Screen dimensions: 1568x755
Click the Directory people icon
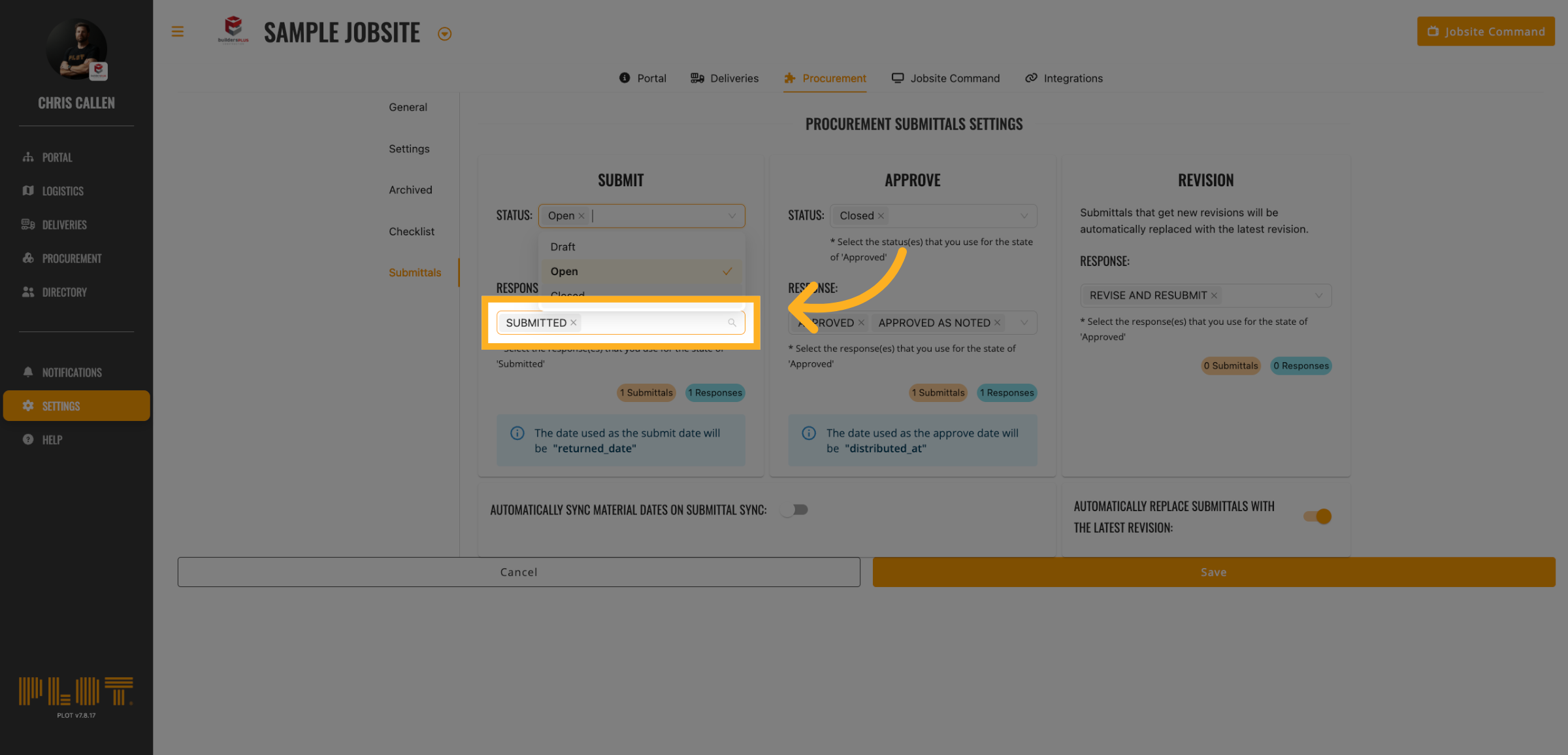point(28,292)
